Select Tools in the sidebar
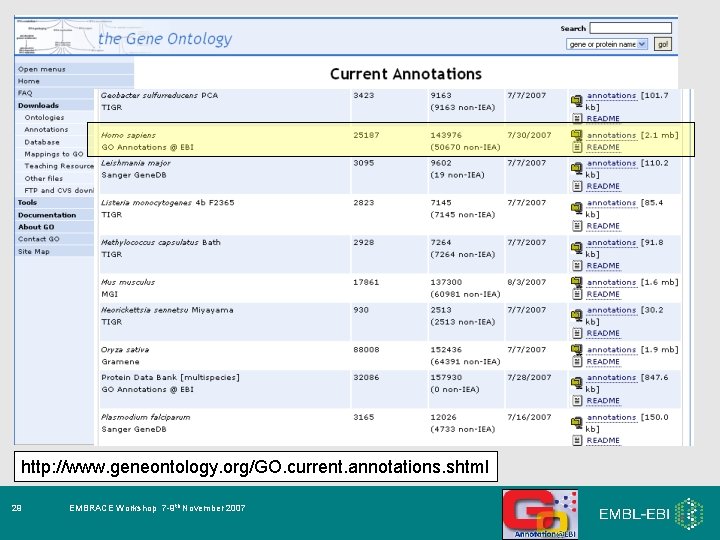The height and width of the screenshot is (540, 720). pos(27,202)
